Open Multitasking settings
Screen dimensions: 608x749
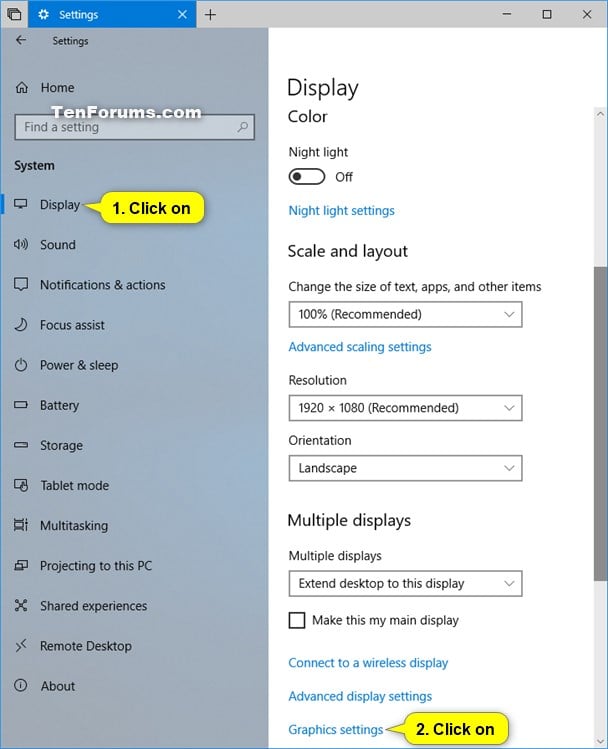(74, 525)
